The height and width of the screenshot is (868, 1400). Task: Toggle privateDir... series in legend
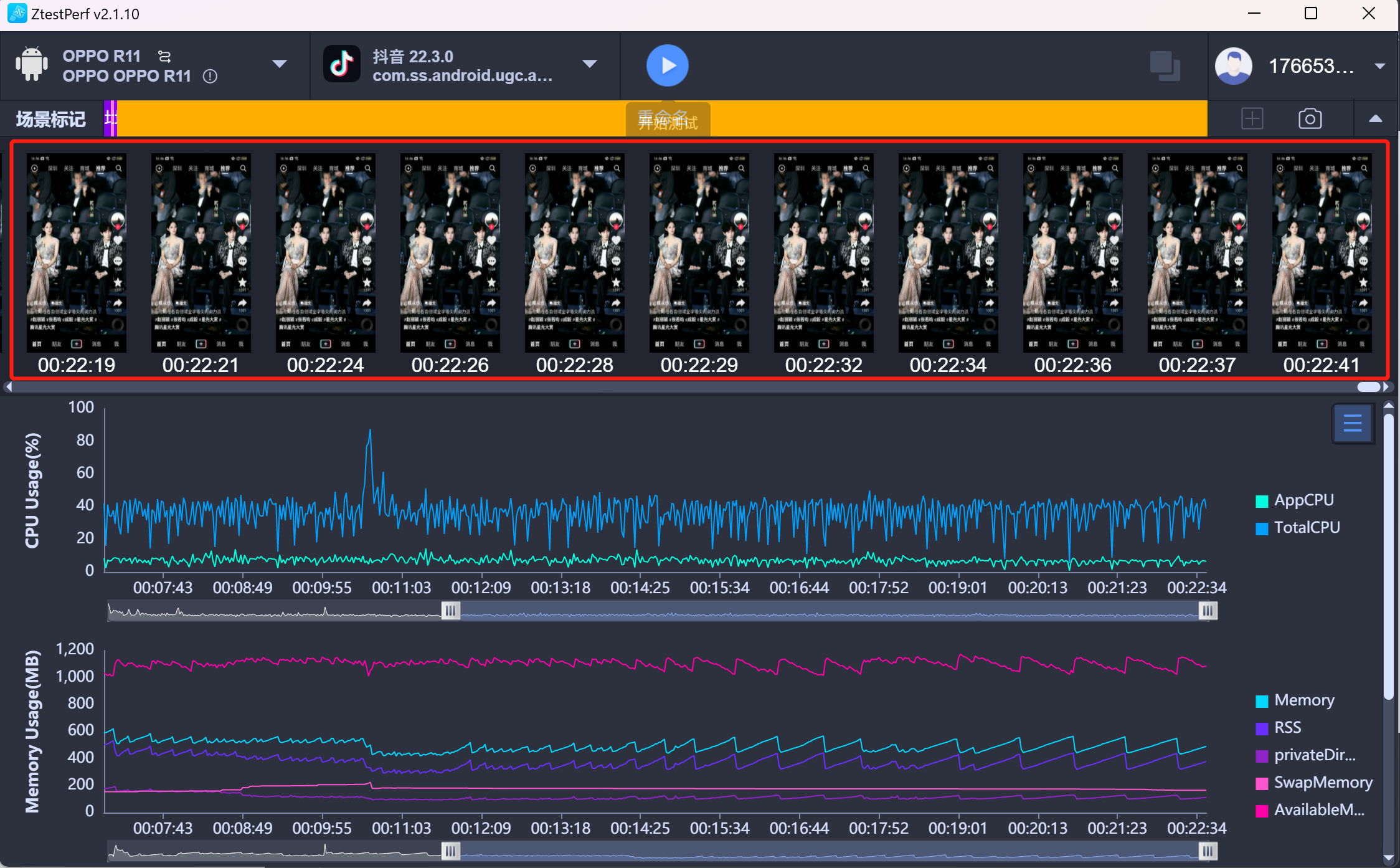(1305, 755)
